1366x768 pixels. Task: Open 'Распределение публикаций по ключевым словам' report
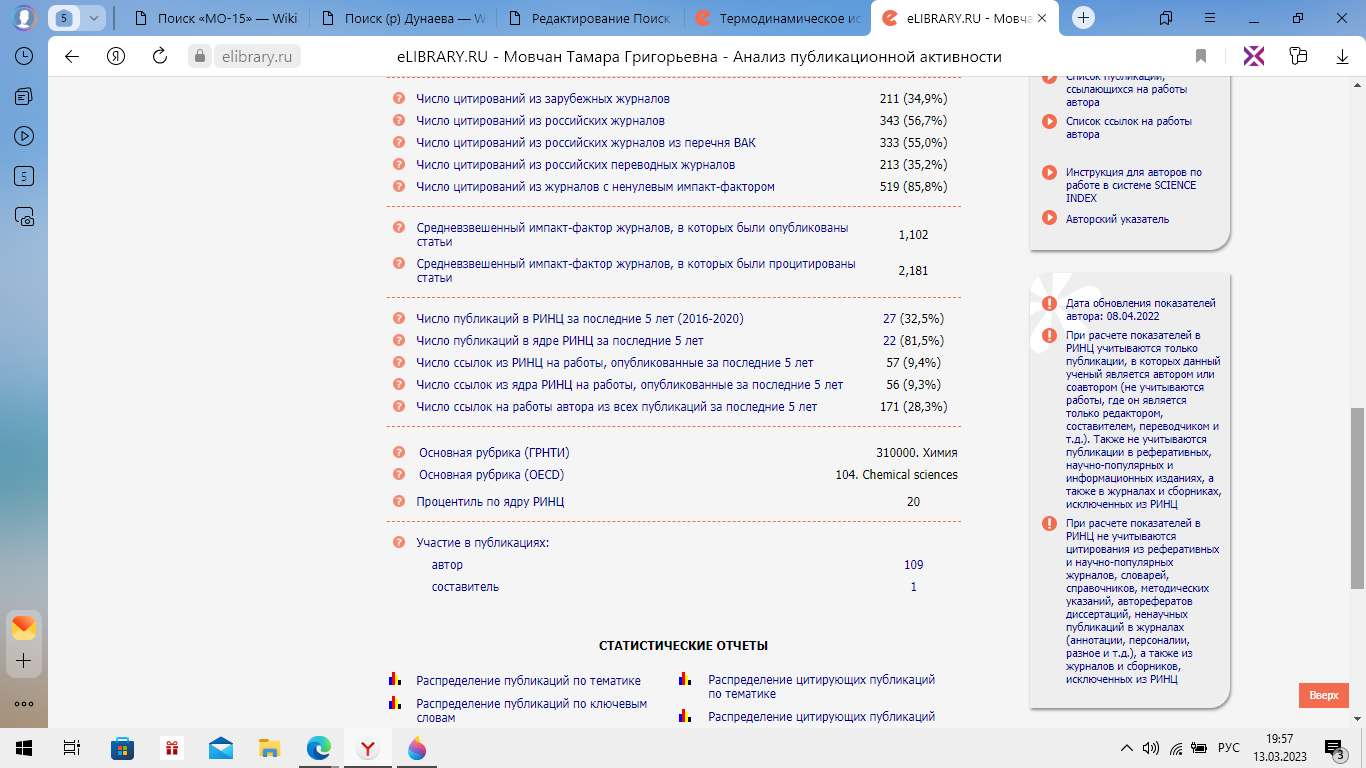(532, 711)
